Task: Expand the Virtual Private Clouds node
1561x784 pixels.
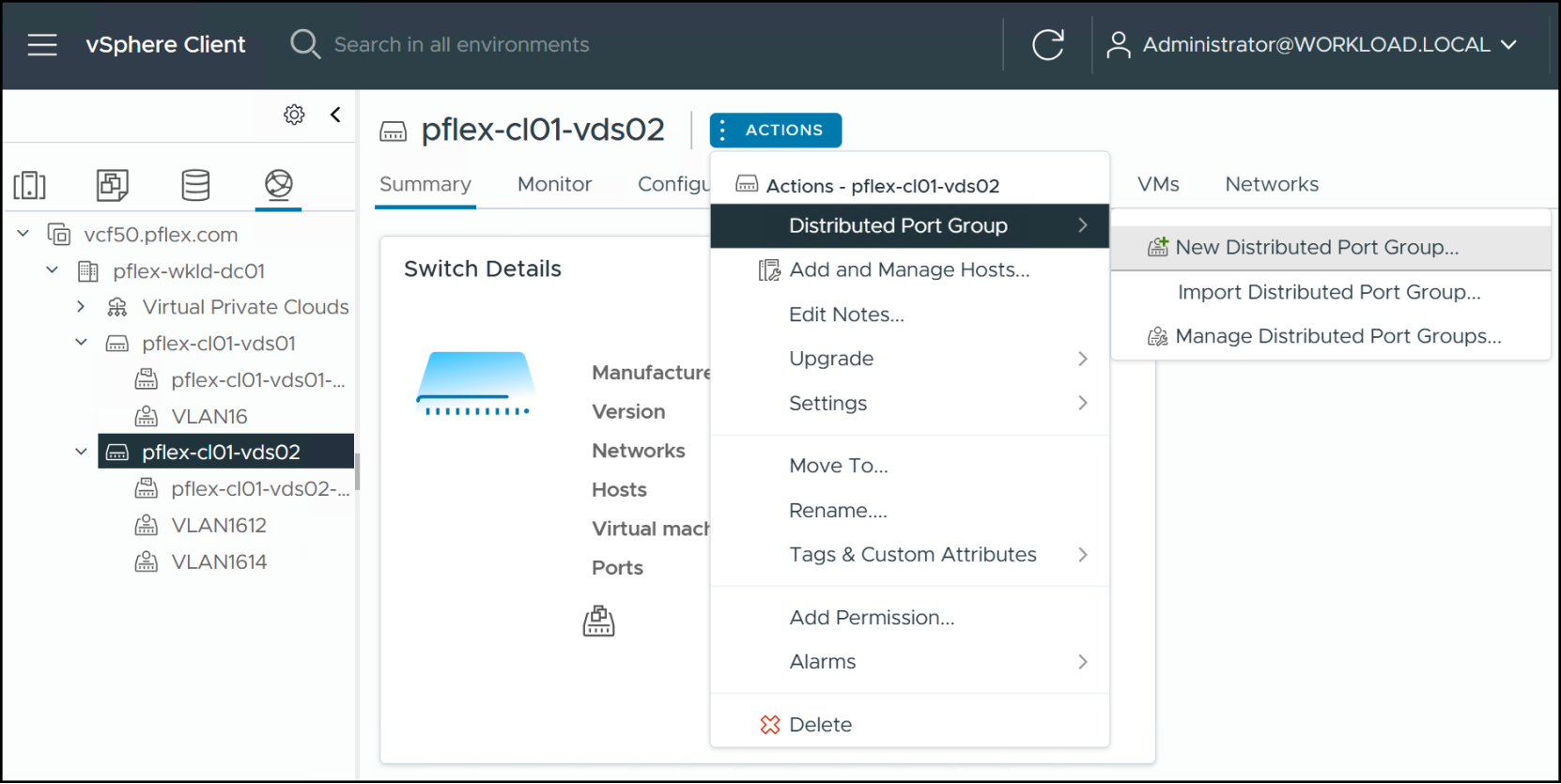Action: [x=81, y=307]
